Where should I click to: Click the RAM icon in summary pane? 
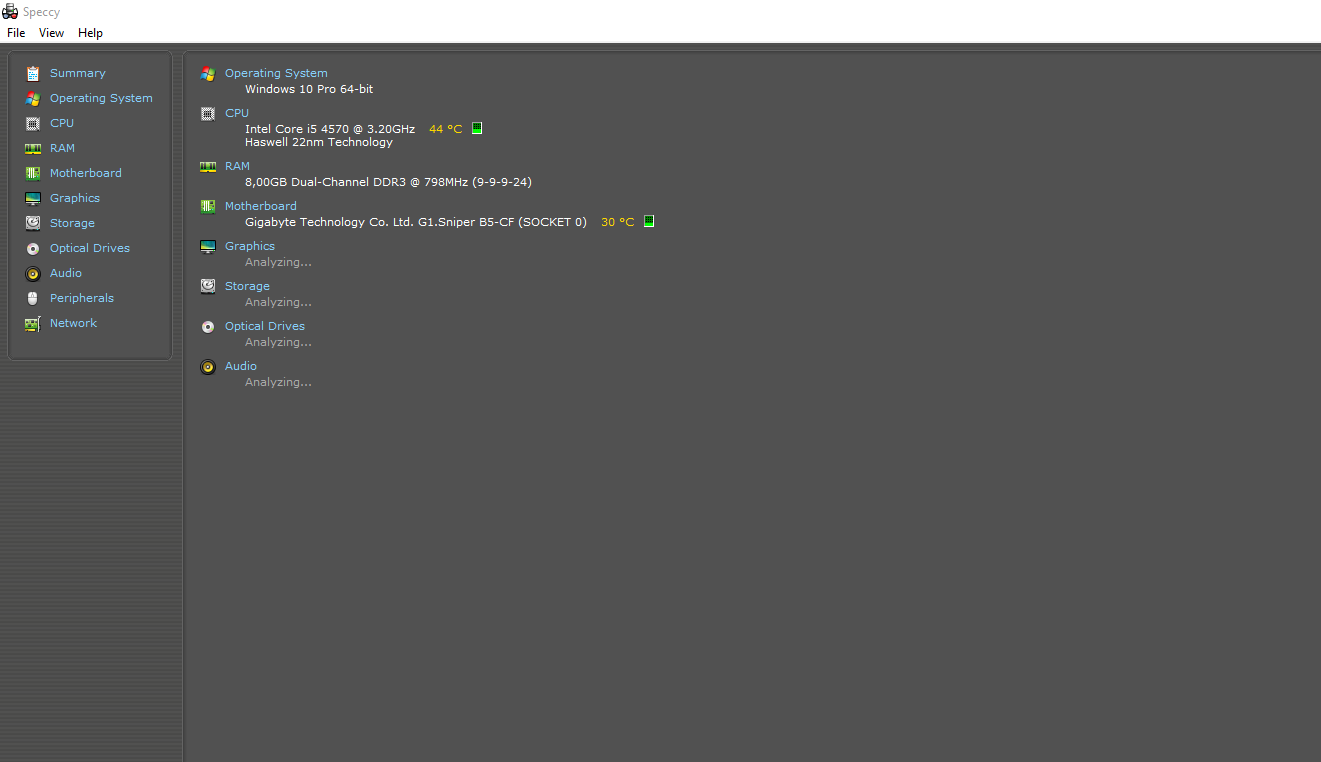(x=208, y=166)
